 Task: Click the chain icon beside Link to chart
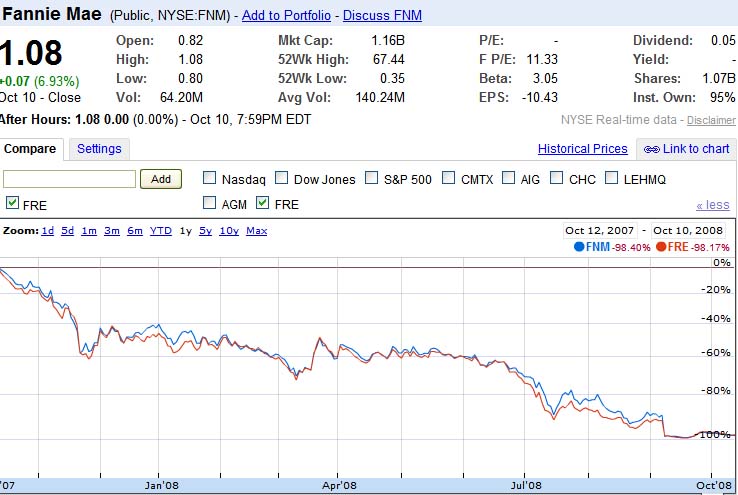[652, 150]
